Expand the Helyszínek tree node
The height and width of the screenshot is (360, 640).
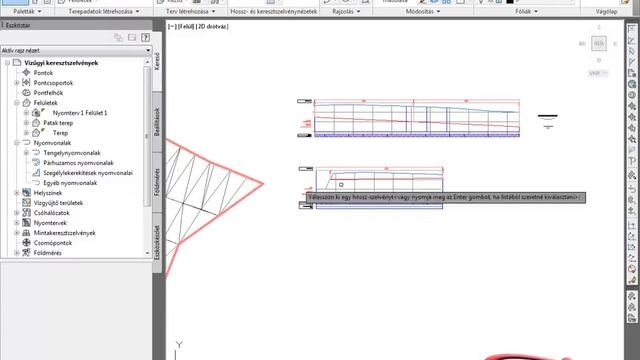tap(17, 193)
